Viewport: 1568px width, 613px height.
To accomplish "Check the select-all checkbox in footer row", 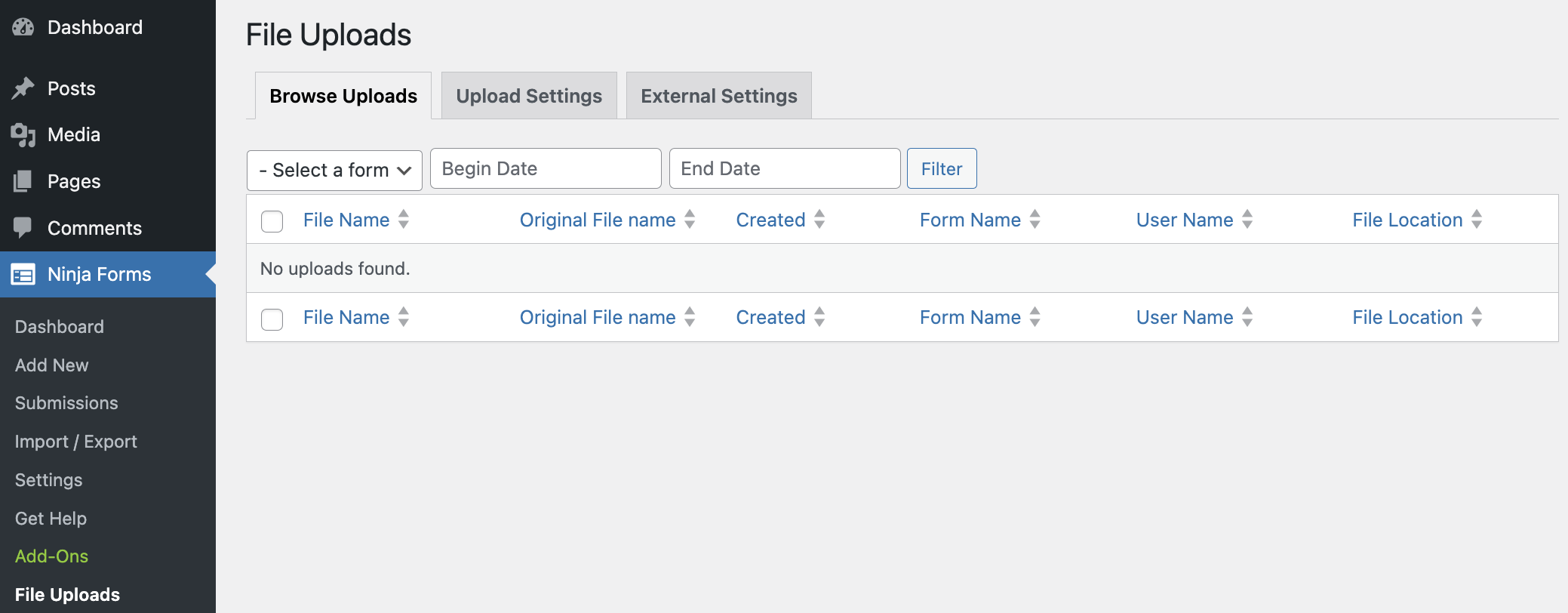I will (x=272, y=319).
